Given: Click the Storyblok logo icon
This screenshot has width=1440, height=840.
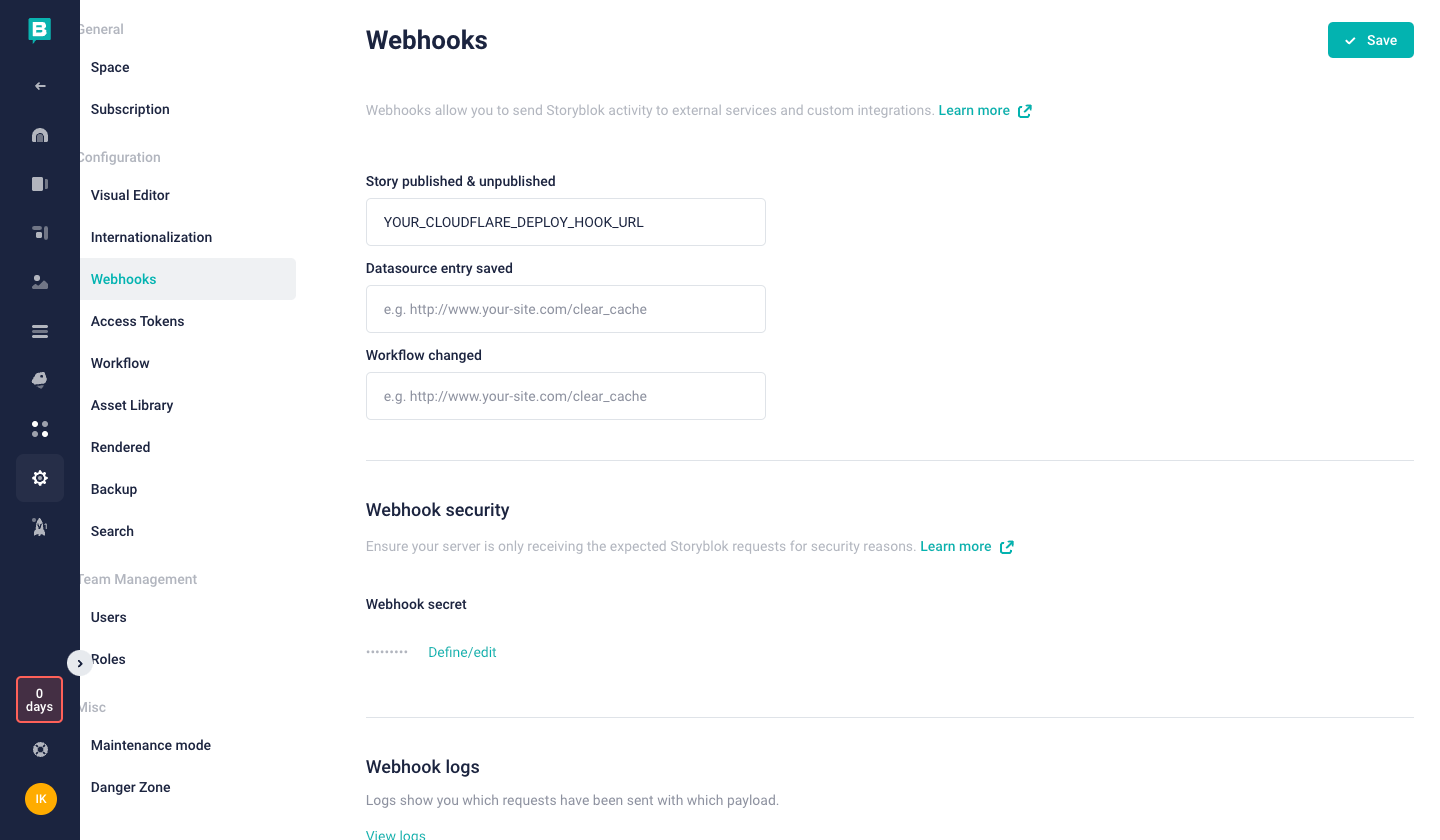Looking at the screenshot, I should click(39, 30).
